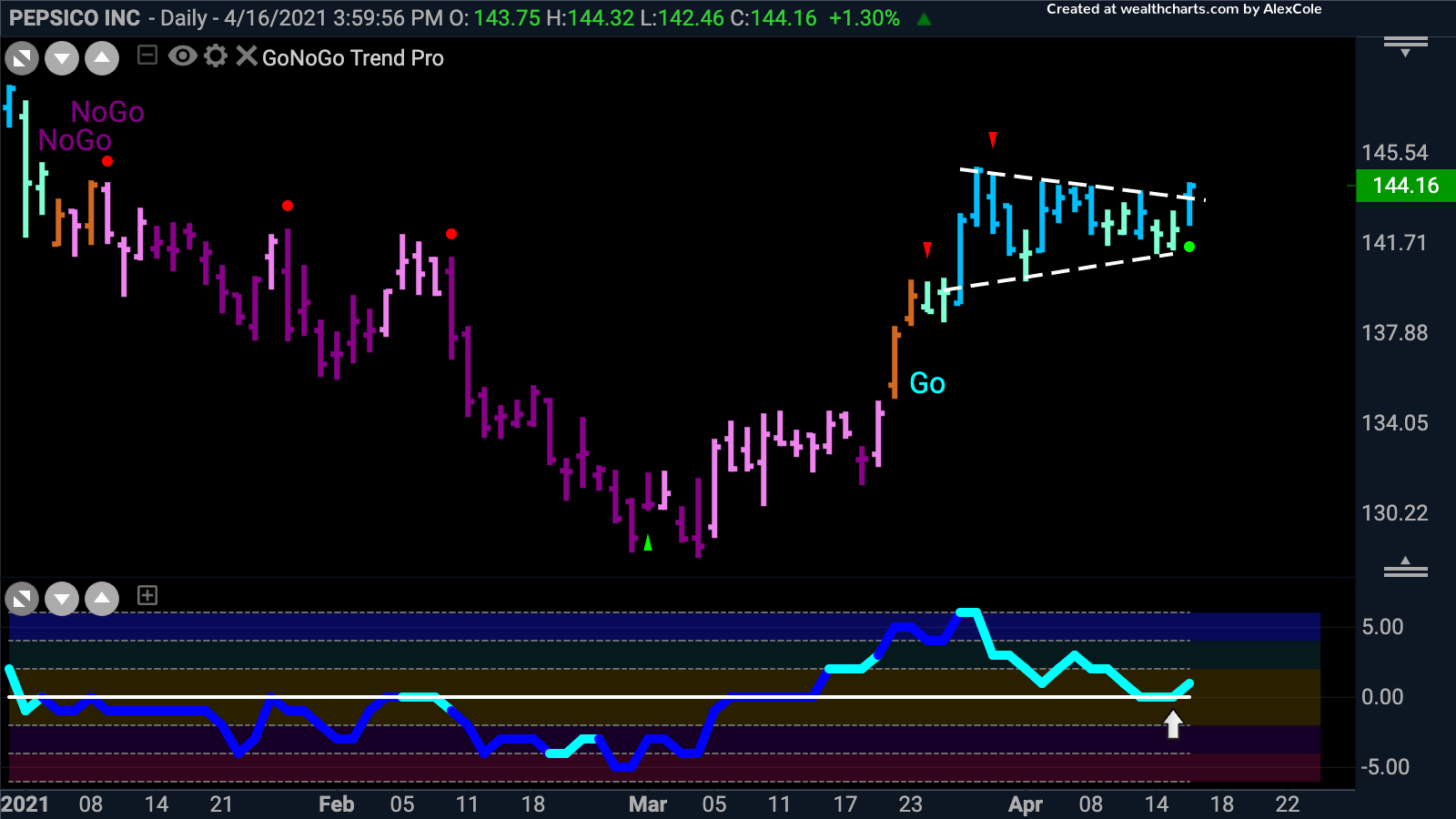The image size is (1456, 819).
Task: Click the price axis value 141.71
Action: [1394, 243]
